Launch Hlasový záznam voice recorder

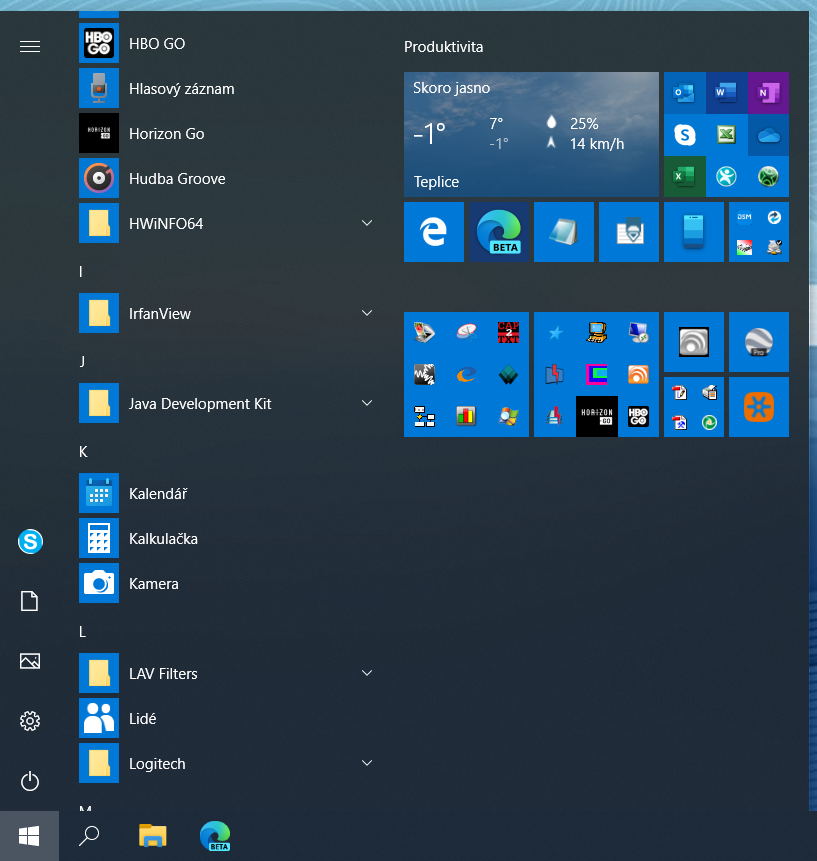coord(181,89)
